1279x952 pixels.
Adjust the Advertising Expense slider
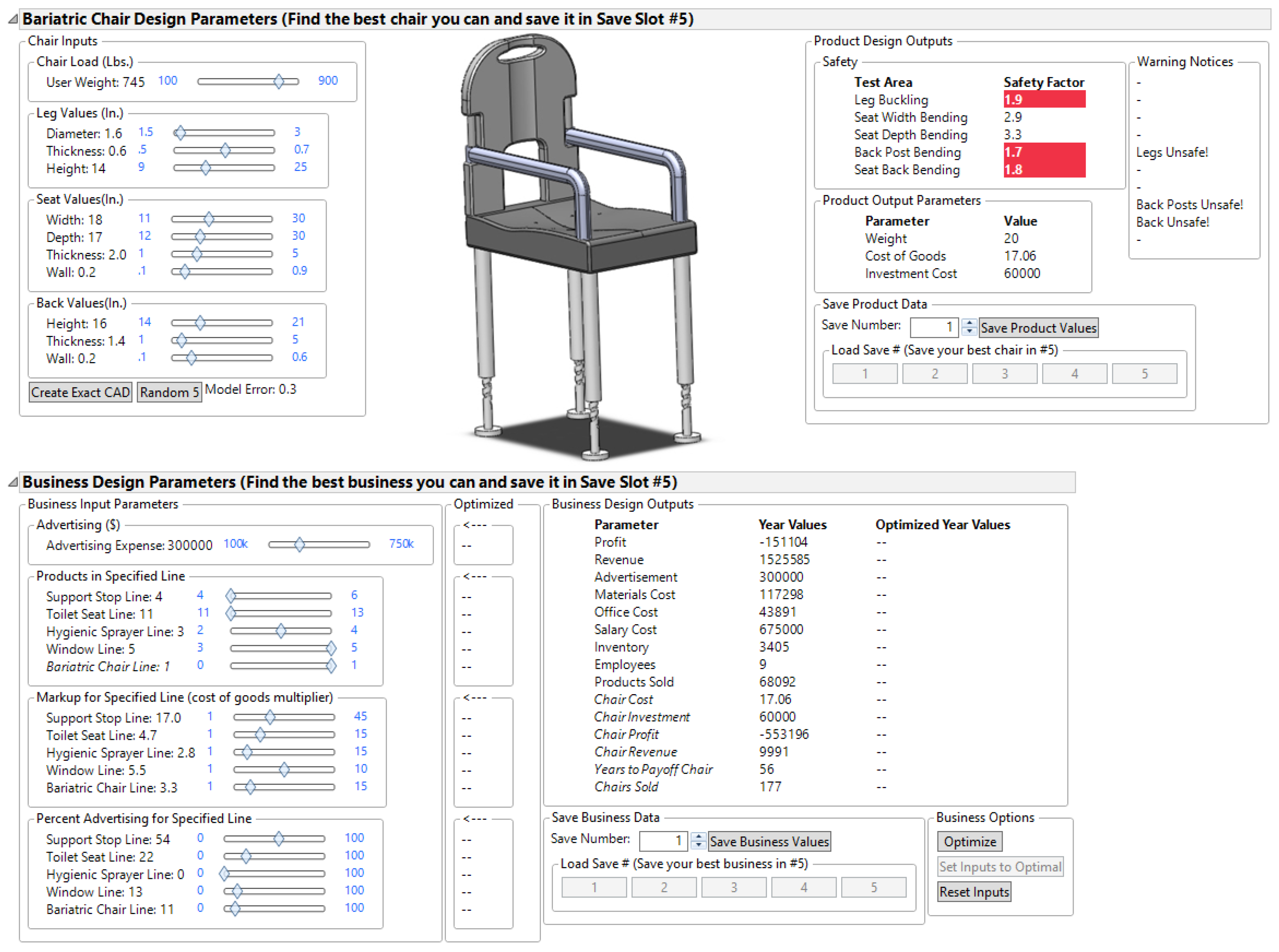tap(319, 544)
